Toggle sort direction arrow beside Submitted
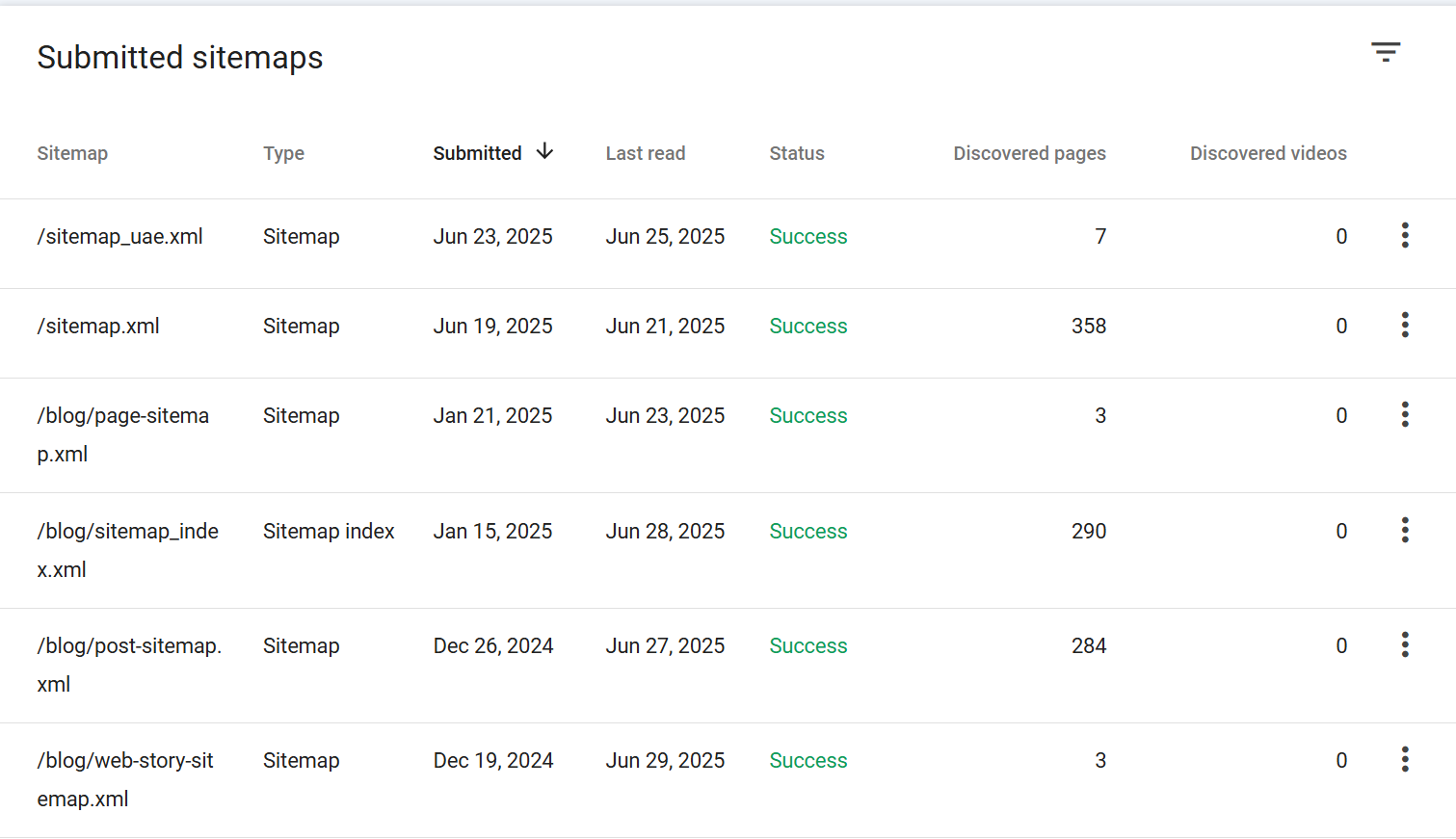This screenshot has height=839, width=1456. (x=545, y=152)
